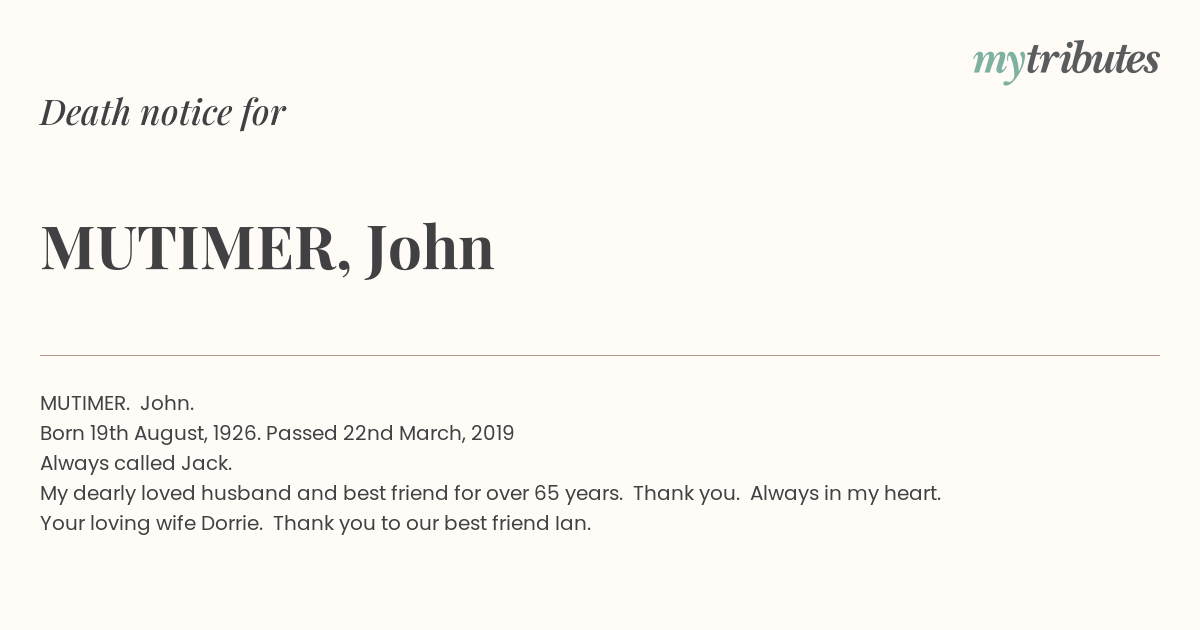Click the "MUTIMER. John." body text line
Viewport: 1200px width, 630px height.
[117, 403]
